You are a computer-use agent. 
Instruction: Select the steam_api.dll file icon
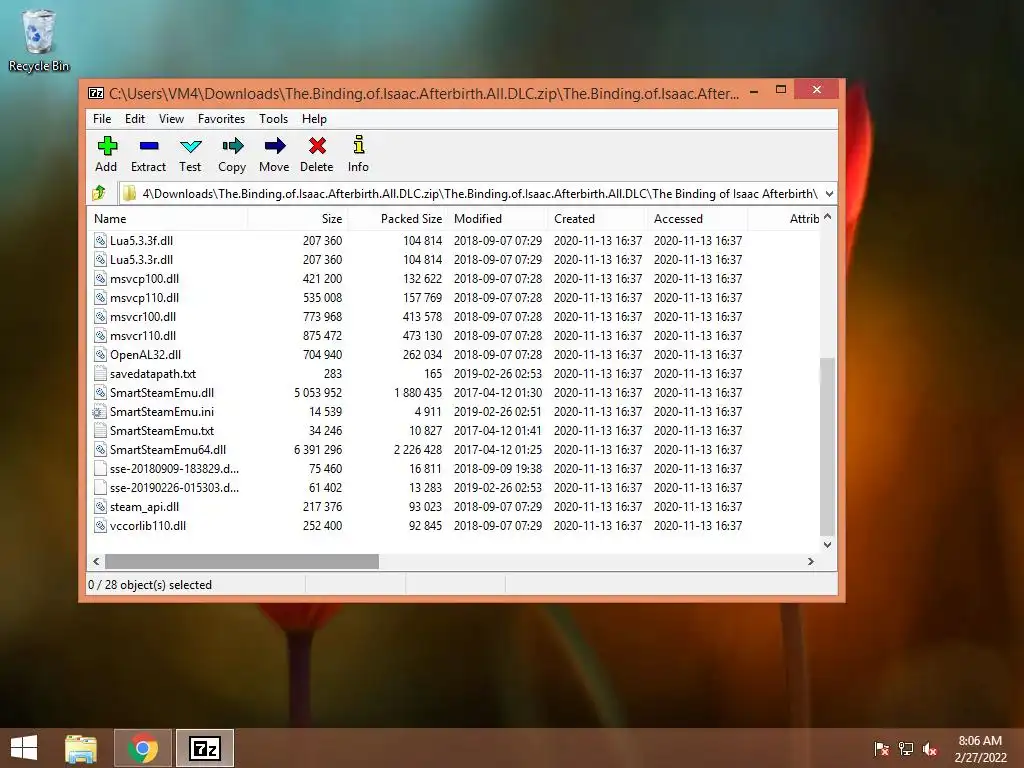pyautogui.click(x=100, y=506)
